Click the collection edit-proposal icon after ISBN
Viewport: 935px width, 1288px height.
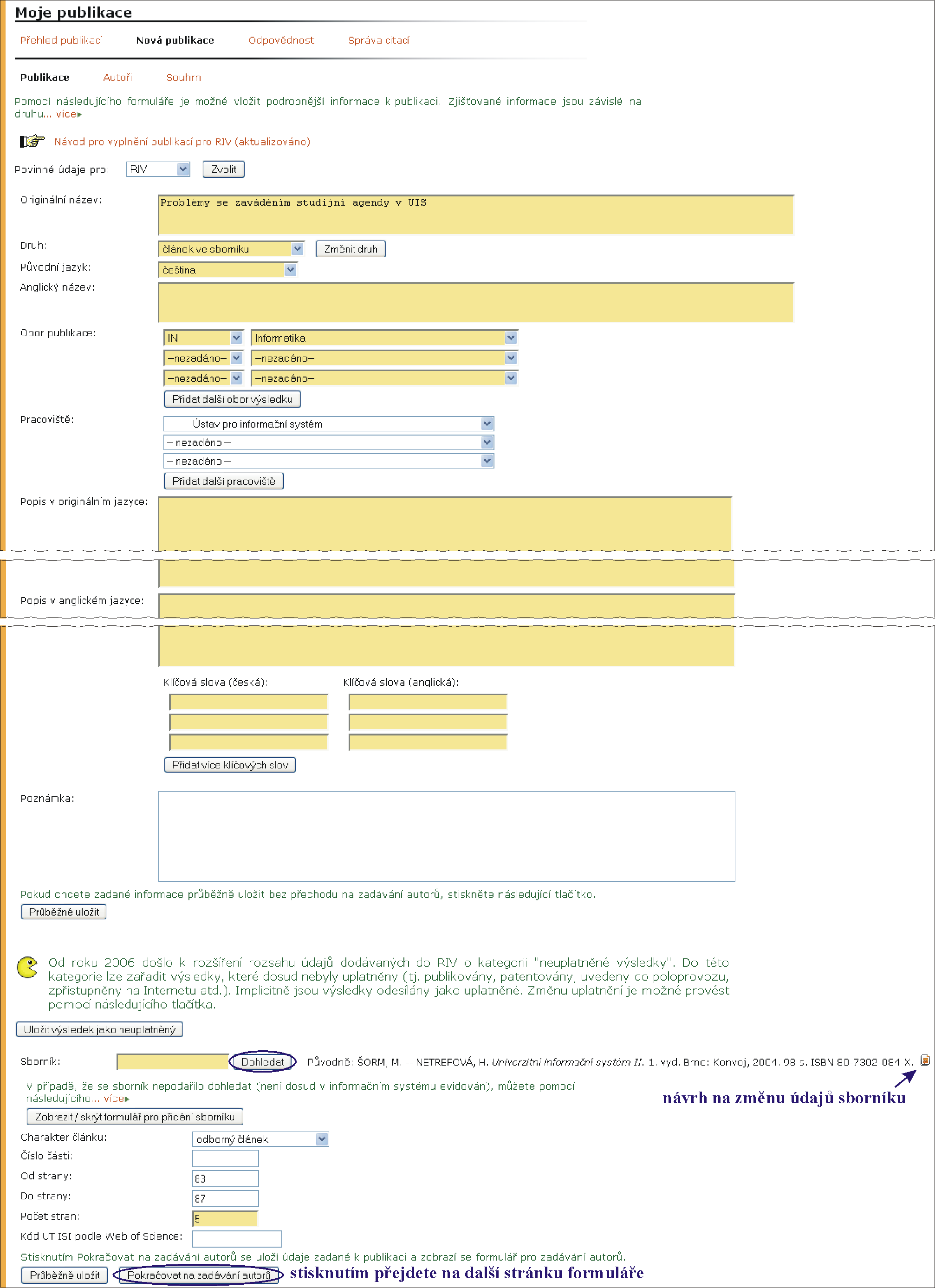click(x=925, y=1060)
